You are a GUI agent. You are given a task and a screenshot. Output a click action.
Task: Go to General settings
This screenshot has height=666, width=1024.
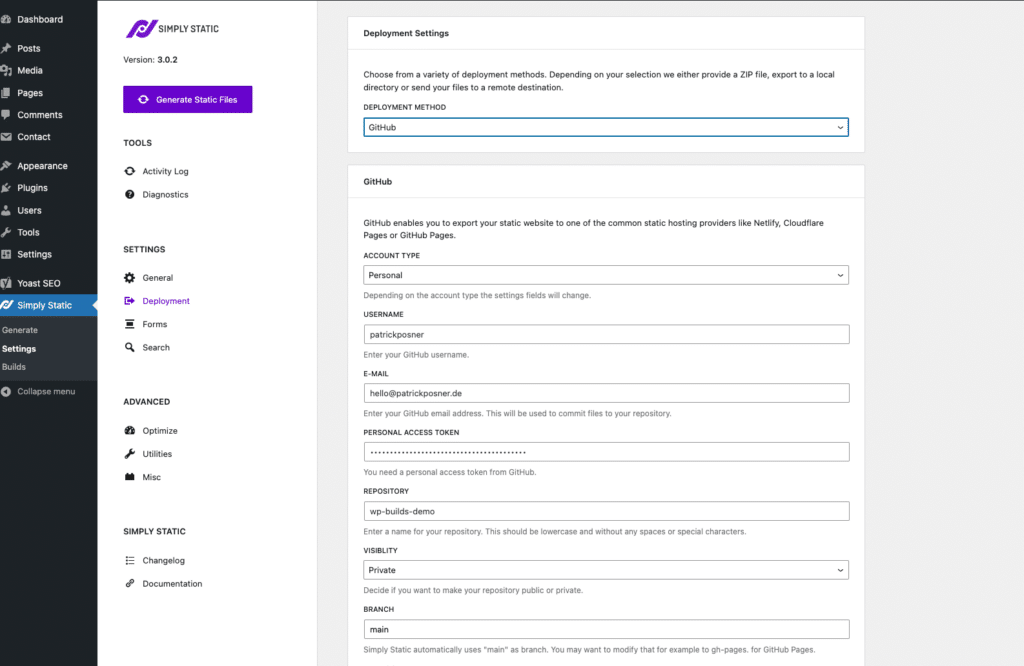click(157, 278)
